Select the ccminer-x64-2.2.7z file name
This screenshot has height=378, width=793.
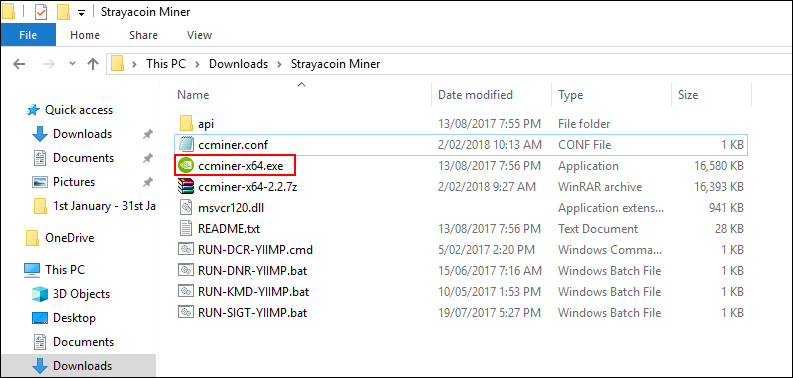[x=247, y=187]
